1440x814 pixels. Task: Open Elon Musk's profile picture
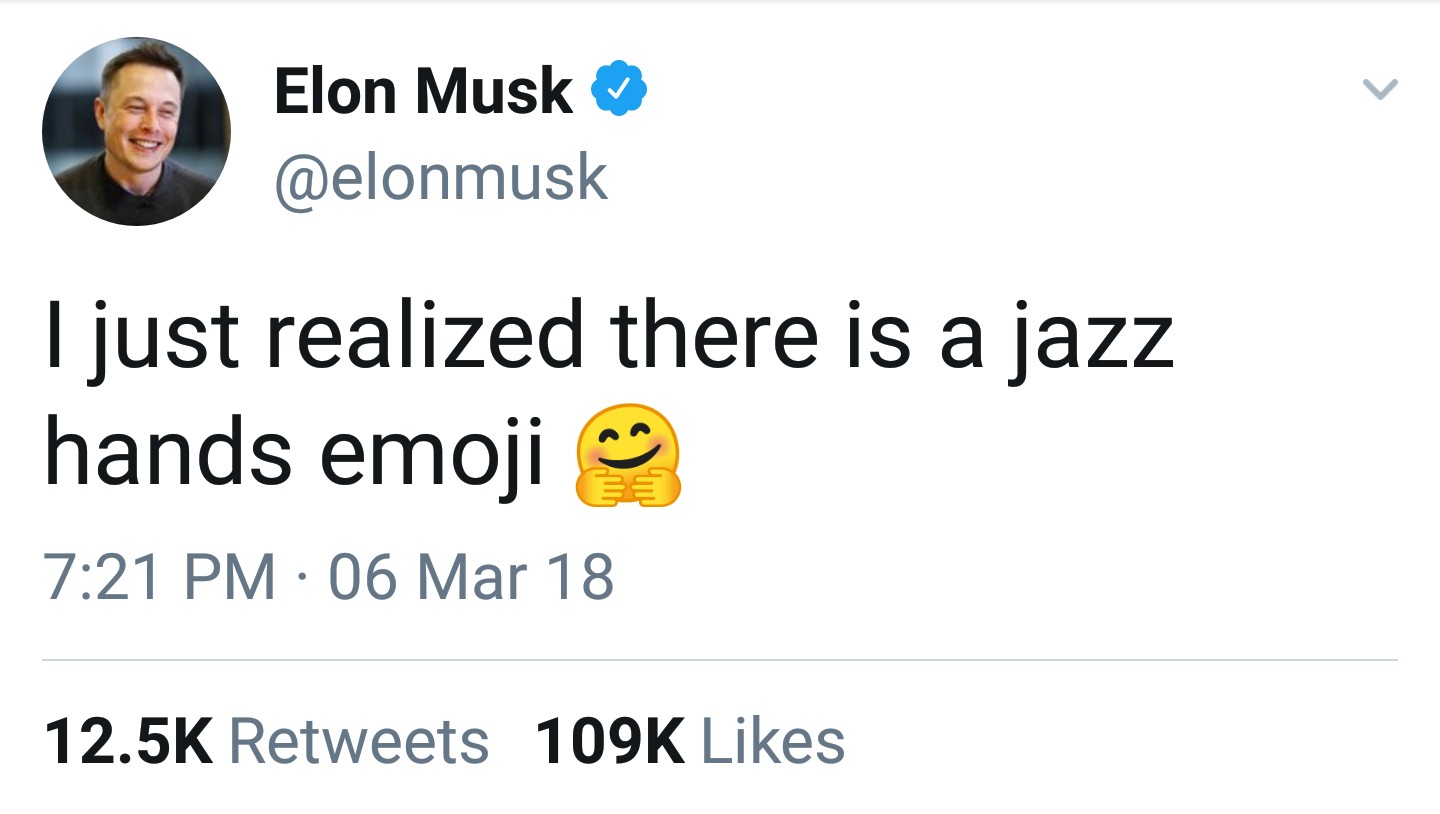[x=136, y=131]
